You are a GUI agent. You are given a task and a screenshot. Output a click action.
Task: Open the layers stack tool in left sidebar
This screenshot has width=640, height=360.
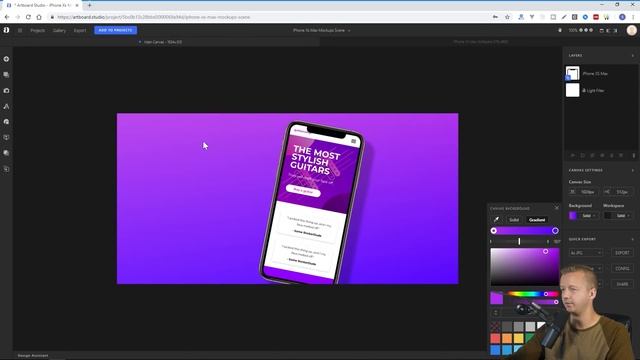(7, 75)
